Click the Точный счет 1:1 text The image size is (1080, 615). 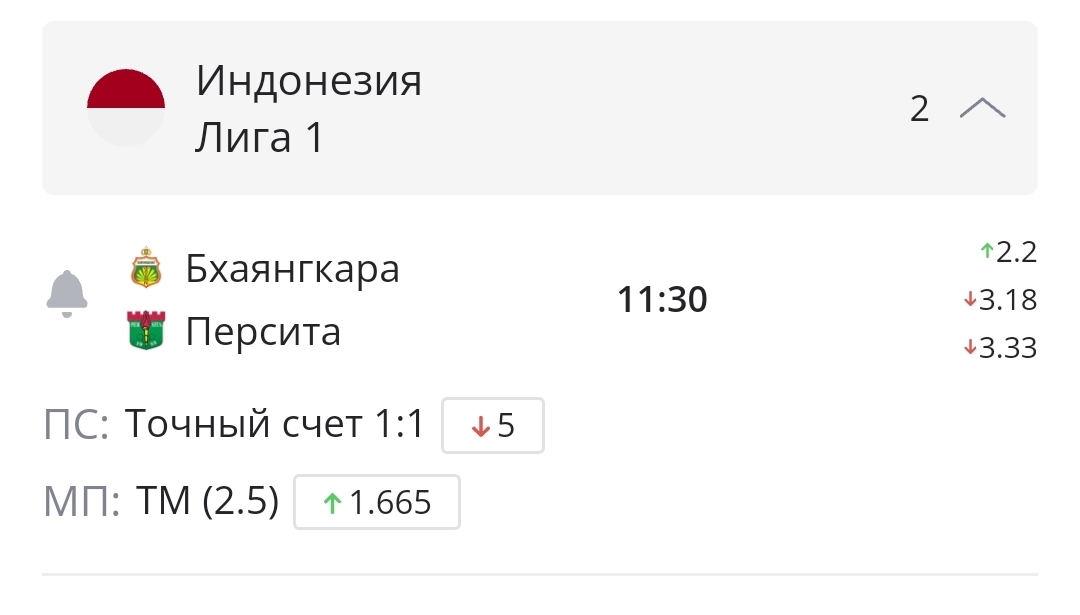click(274, 426)
